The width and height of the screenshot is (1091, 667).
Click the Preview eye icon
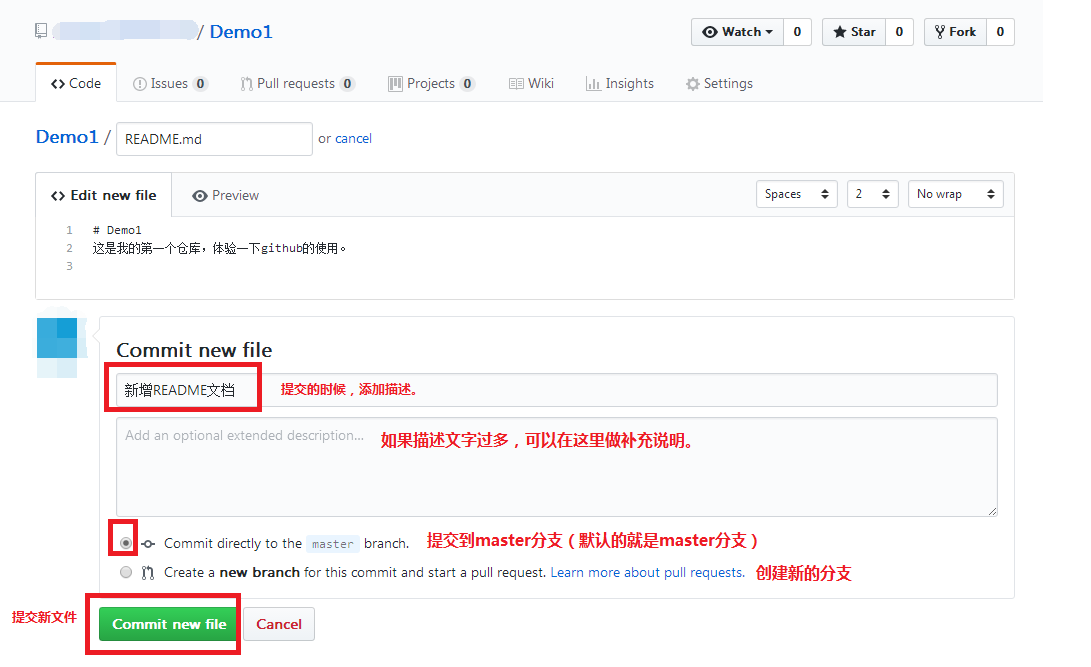coord(200,196)
